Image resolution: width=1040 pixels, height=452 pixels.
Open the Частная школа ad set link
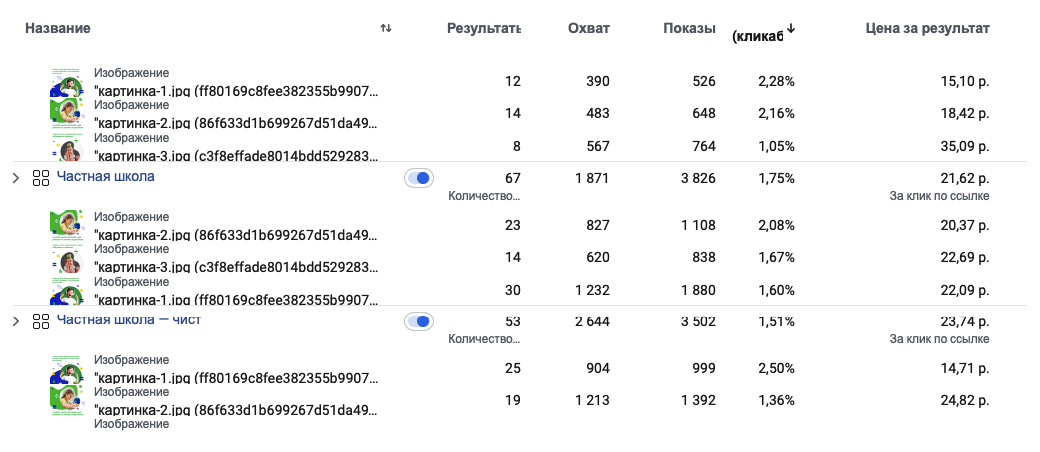pyautogui.click(x=105, y=177)
